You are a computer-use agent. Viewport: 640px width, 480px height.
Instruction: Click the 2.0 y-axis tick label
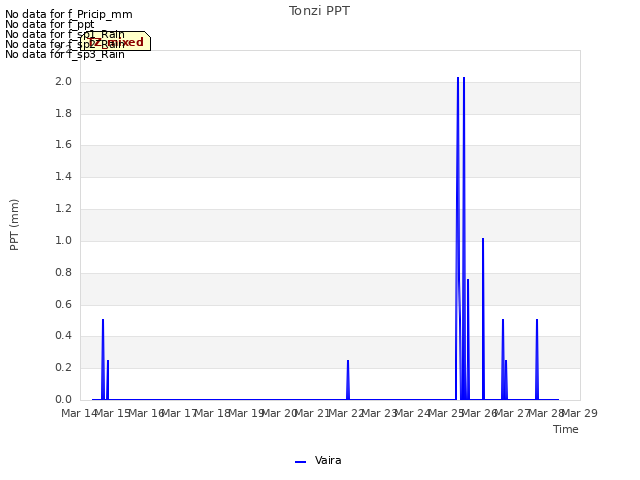63,82
